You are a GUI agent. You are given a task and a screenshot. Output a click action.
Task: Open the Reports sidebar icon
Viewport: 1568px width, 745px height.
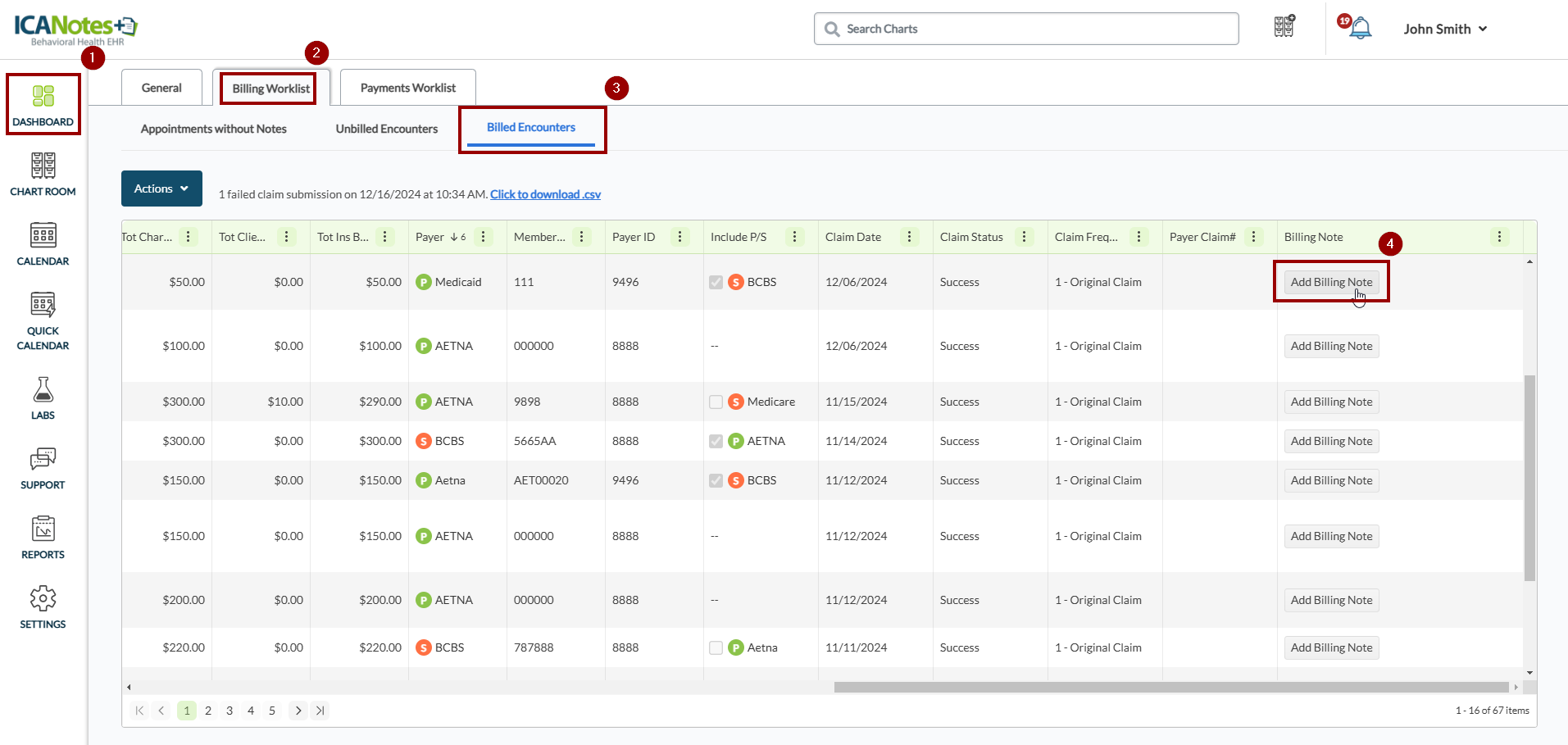[x=43, y=537]
